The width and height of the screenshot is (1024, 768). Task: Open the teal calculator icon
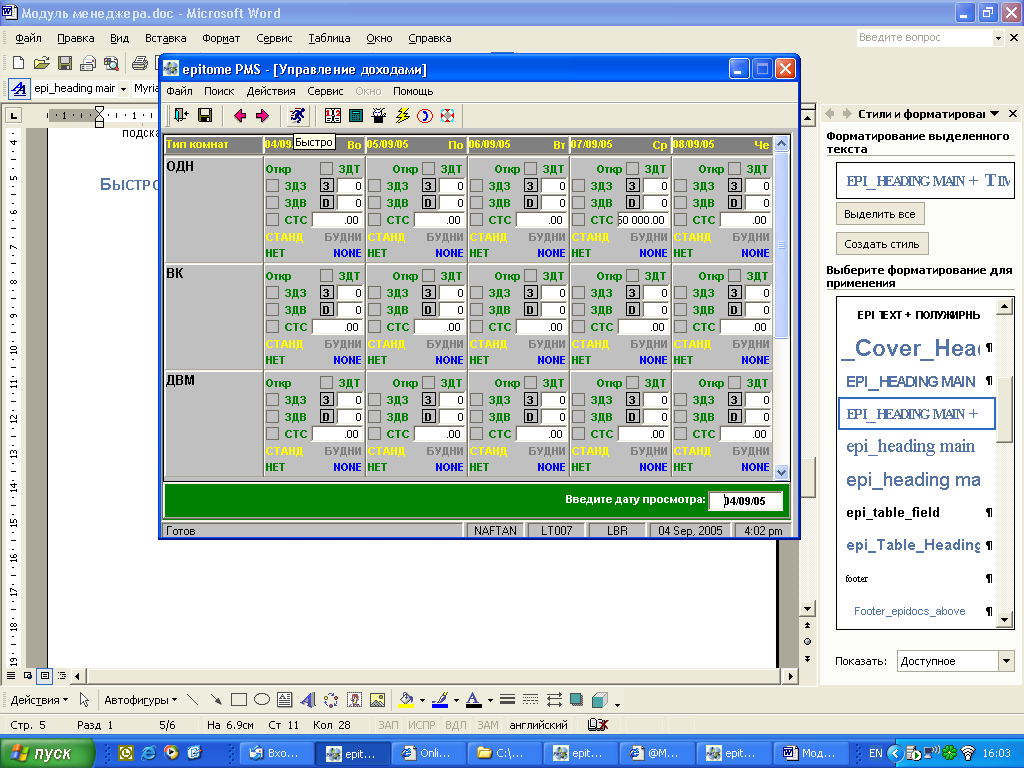pyautogui.click(x=356, y=116)
